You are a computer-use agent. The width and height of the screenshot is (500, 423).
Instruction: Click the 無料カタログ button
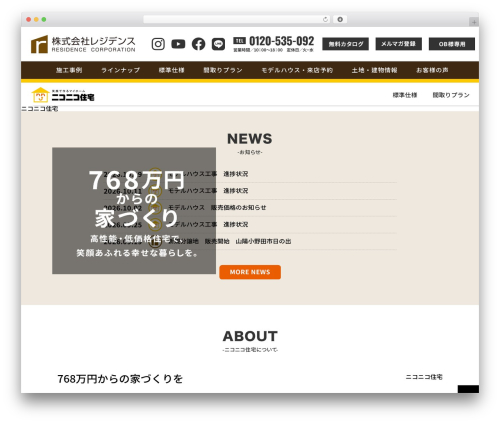pyautogui.click(x=345, y=44)
